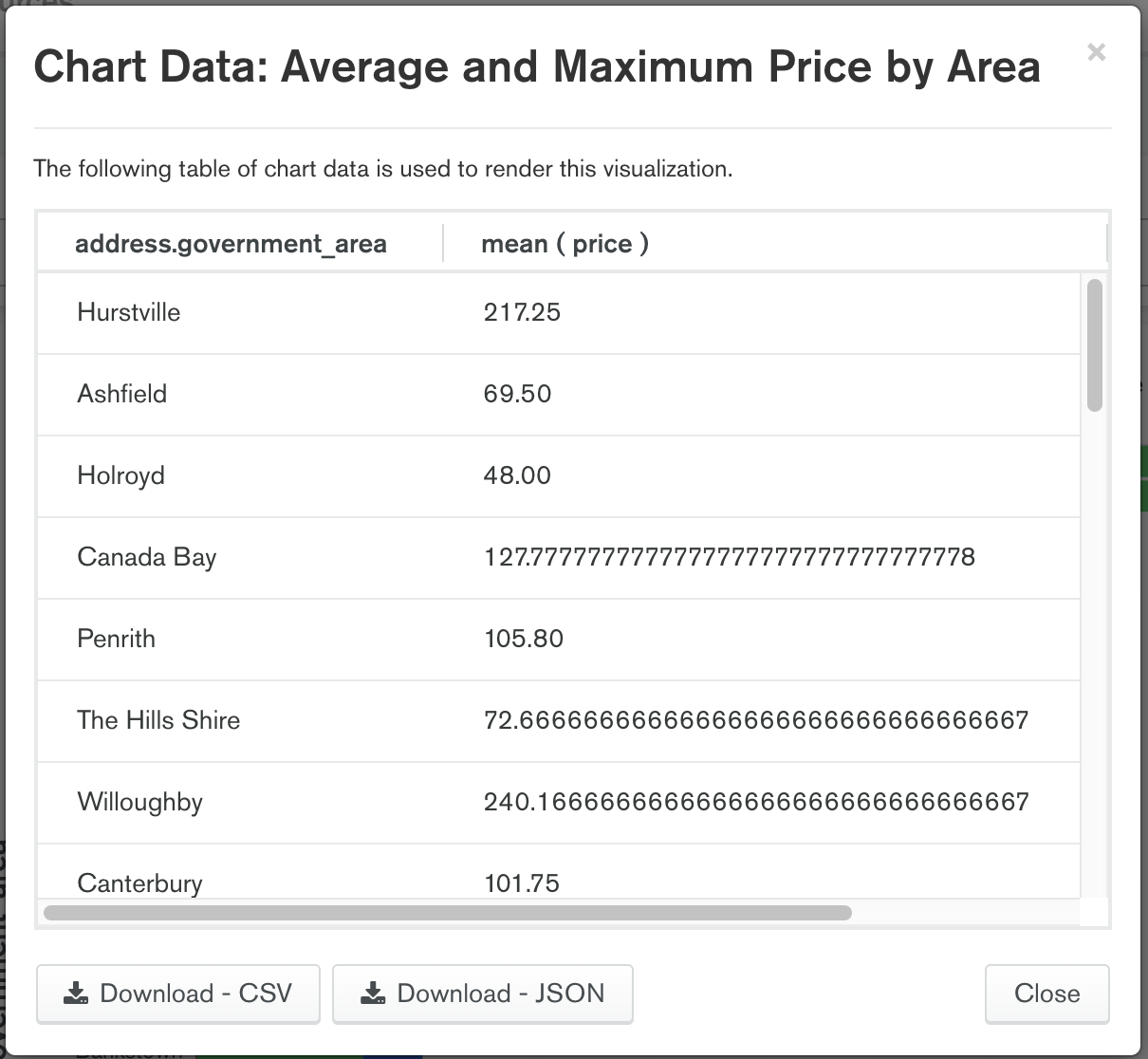Select the Ashfield area cell
This screenshot has height=1059, width=1148.
coord(121,394)
